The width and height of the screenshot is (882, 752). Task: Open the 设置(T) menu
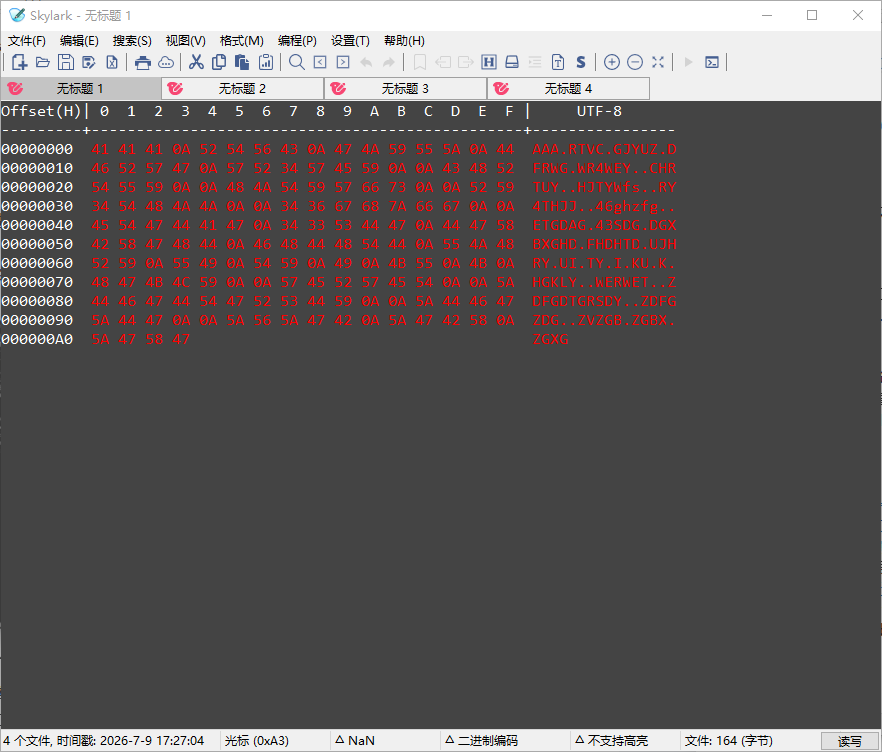click(350, 40)
